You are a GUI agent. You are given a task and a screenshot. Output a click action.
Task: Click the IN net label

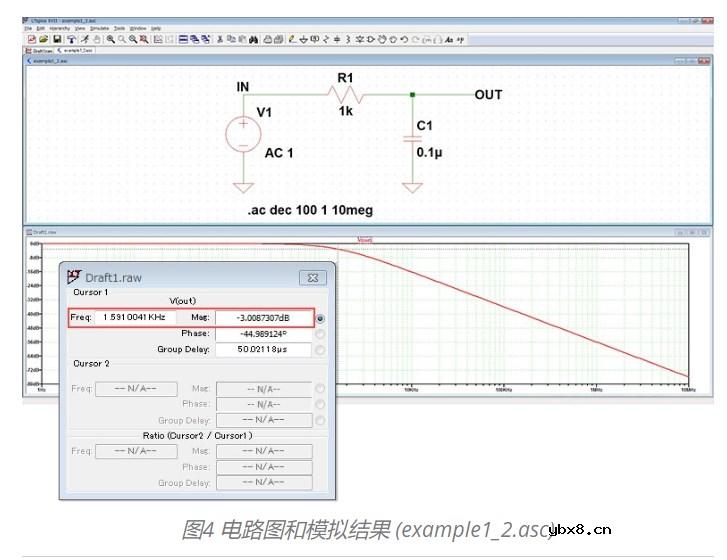pyautogui.click(x=243, y=87)
